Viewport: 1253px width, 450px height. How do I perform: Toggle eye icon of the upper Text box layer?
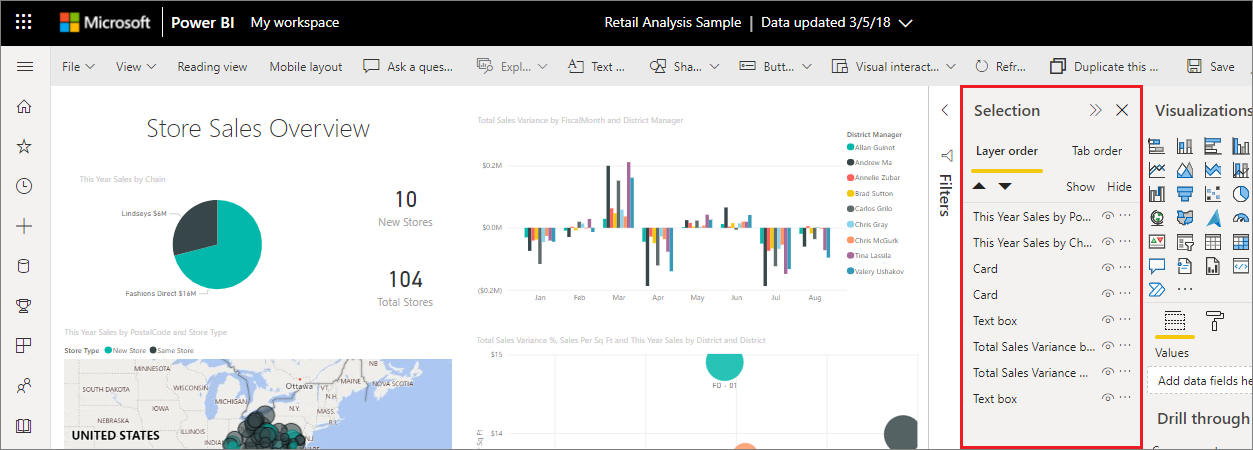[x=1107, y=320]
